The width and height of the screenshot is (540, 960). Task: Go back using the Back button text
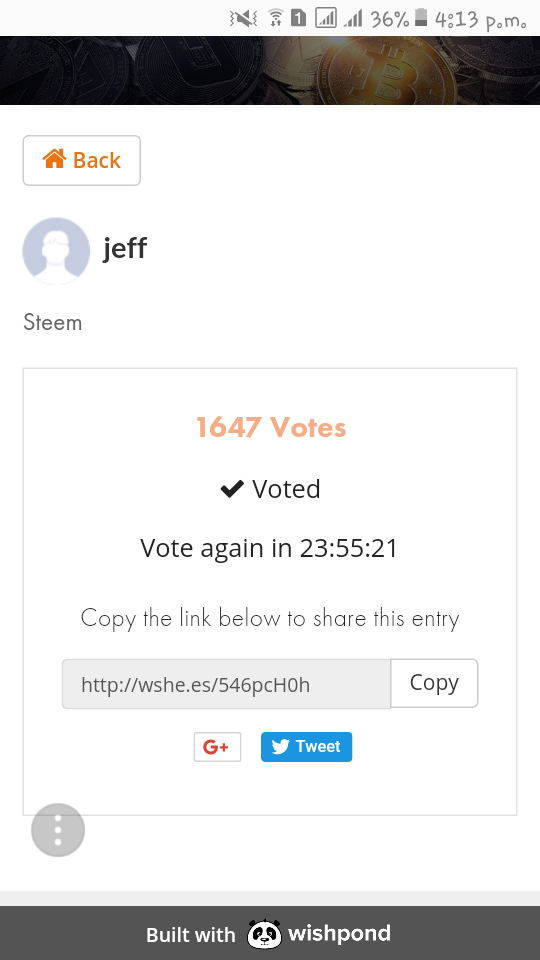pos(97,160)
